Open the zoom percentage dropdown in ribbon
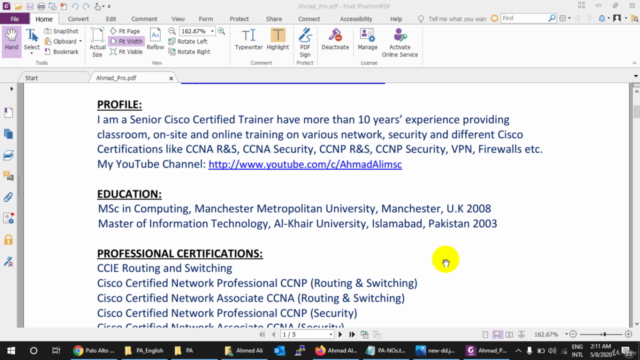The height and width of the screenshot is (360, 640). tap(212, 31)
